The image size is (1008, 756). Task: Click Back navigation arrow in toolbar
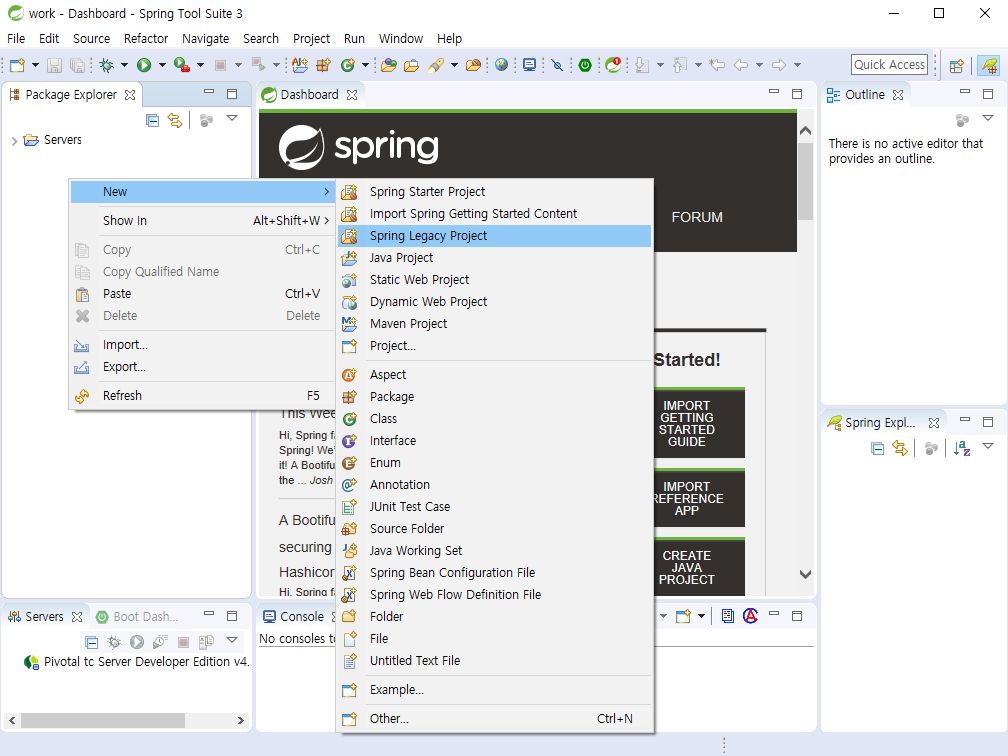coord(741,65)
